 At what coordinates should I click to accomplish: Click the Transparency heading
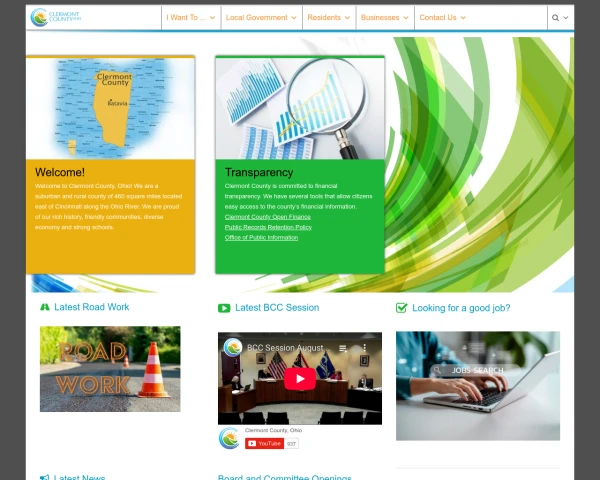pyautogui.click(x=259, y=172)
